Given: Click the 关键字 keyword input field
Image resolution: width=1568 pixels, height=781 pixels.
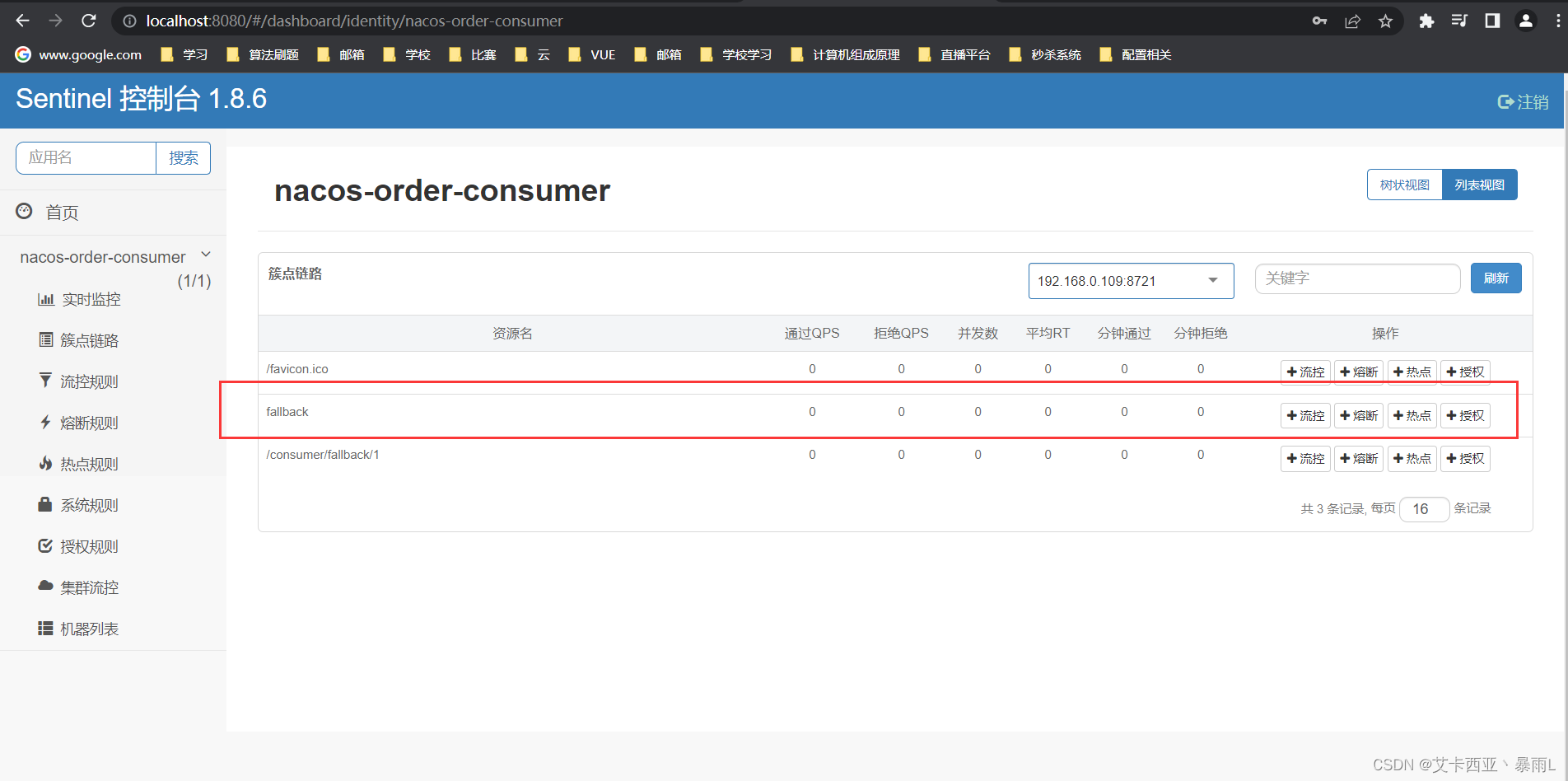Looking at the screenshot, I should [1357, 278].
